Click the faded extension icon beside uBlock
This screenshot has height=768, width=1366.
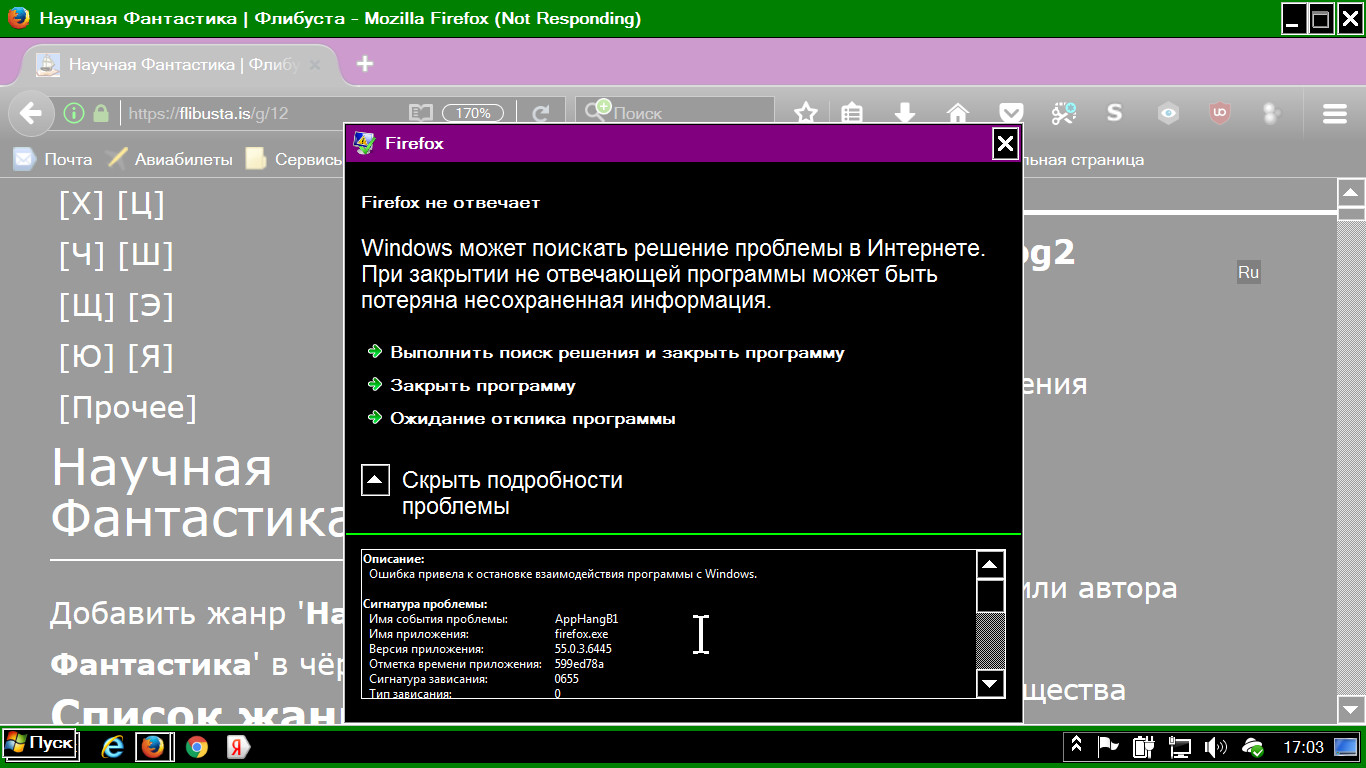pyautogui.click(x=1271, y=113)
